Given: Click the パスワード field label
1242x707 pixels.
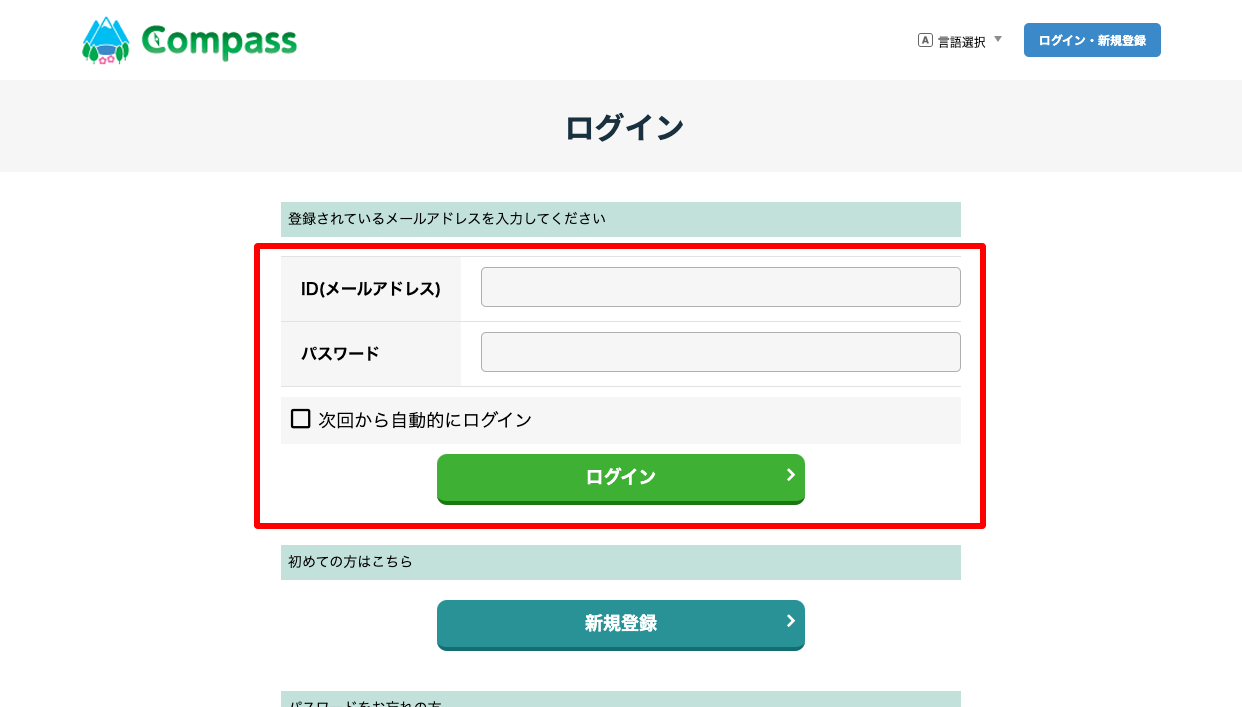Looking at the screenshot, I should (340, 353).
